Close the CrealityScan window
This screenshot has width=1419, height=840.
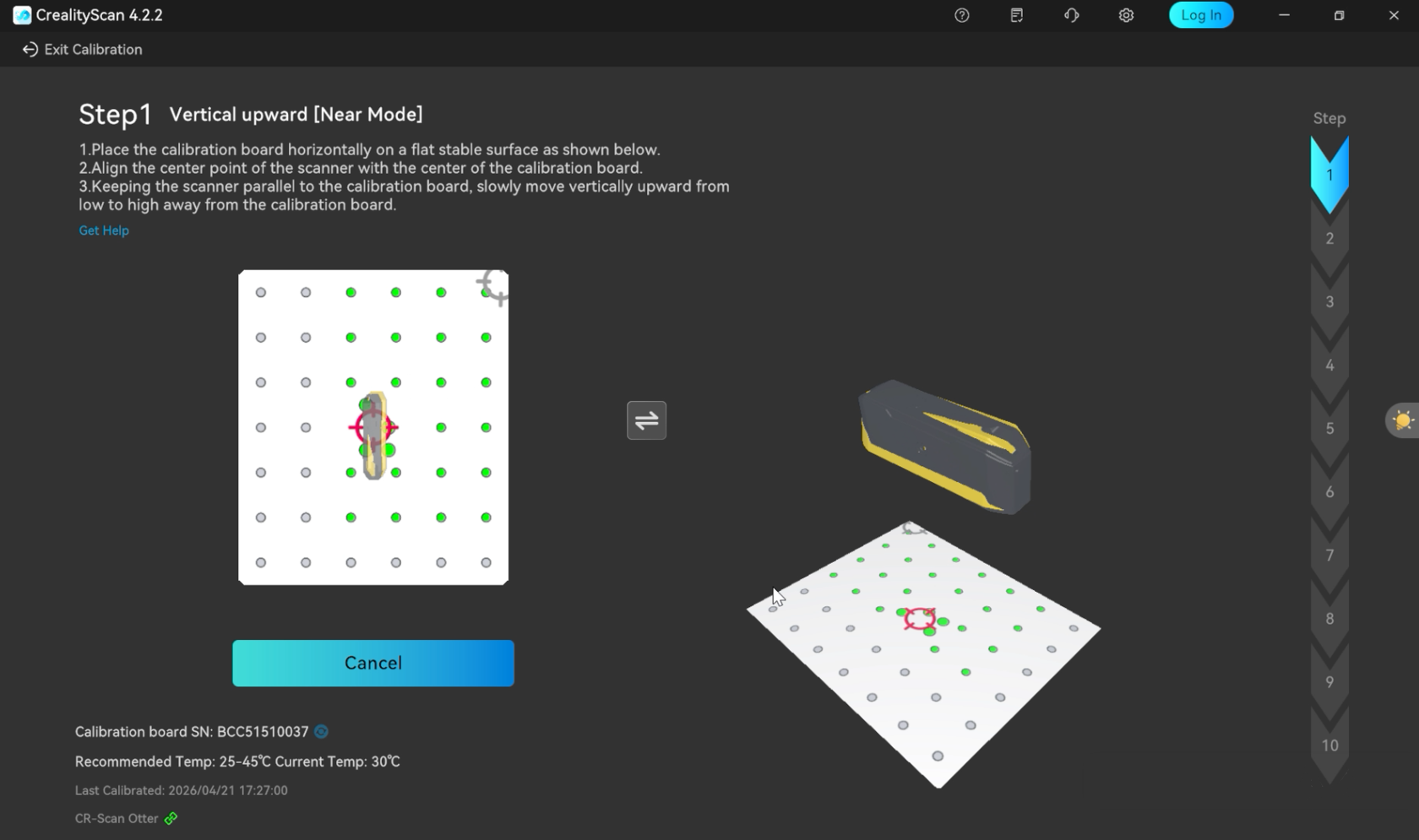click(1394, 15)
